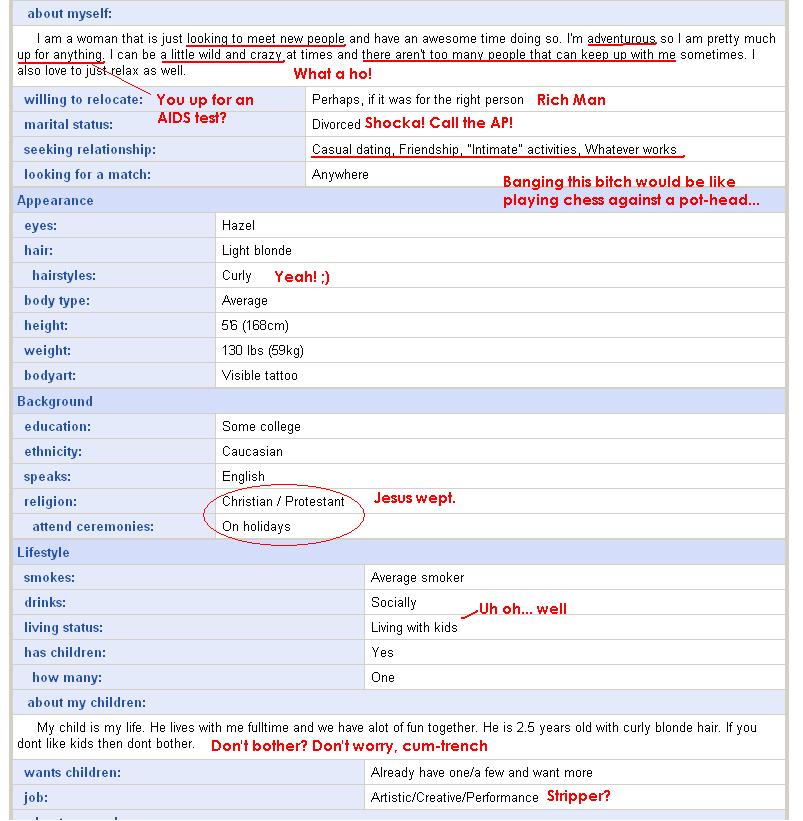Screen dimensions: 803x821
Task: Click the 'Anywhere' match location value
Action: 340,175
